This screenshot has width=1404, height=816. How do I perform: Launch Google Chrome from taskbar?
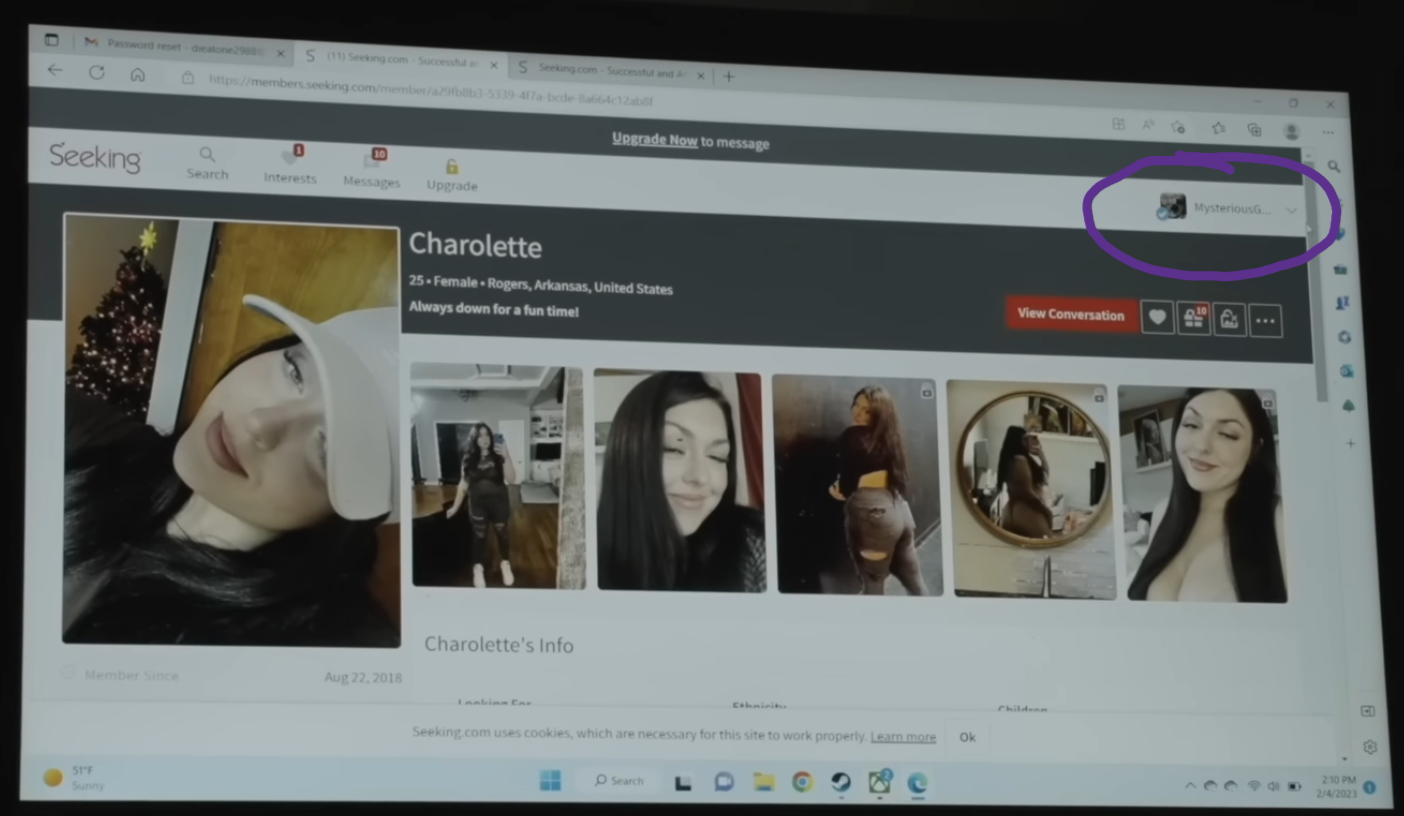[x=802, y=782]
